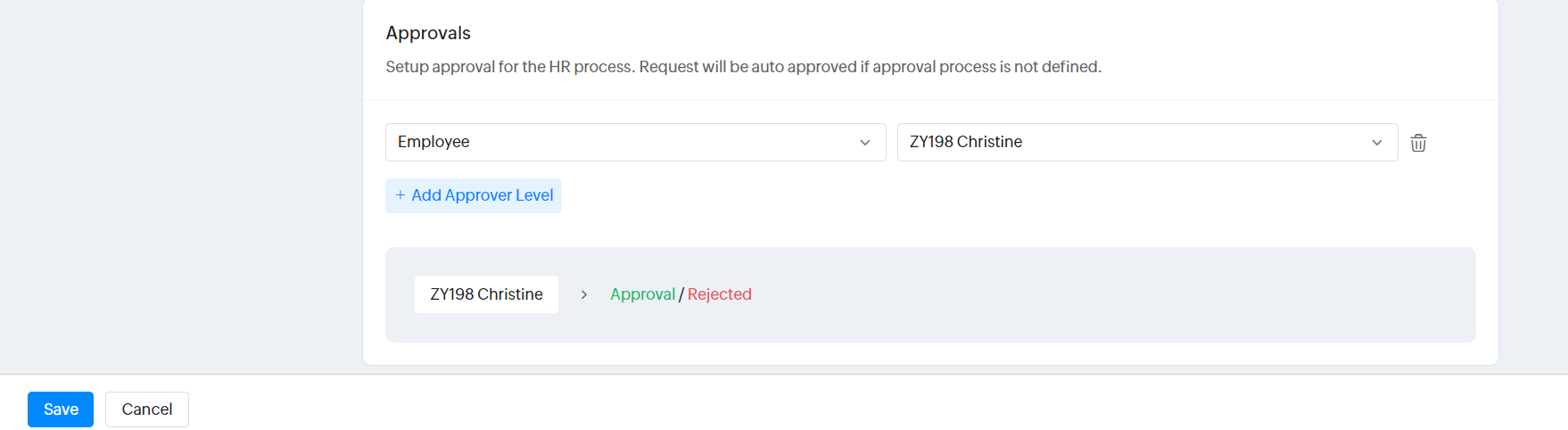Save the approval settings
Image resolution: width=1568 pixels, height=430 pixels.
(61, 409)
